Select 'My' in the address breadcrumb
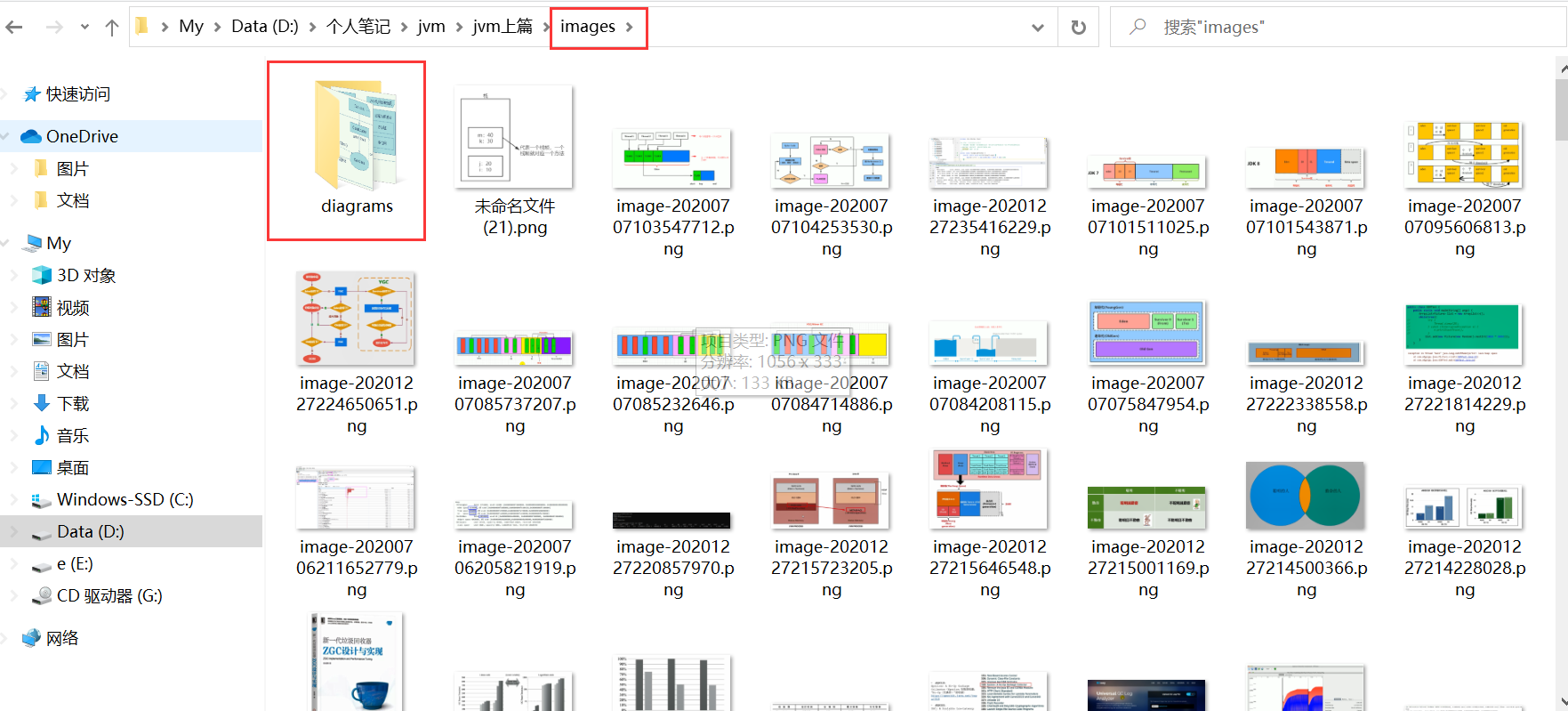1568x711 pixels. 191,27
